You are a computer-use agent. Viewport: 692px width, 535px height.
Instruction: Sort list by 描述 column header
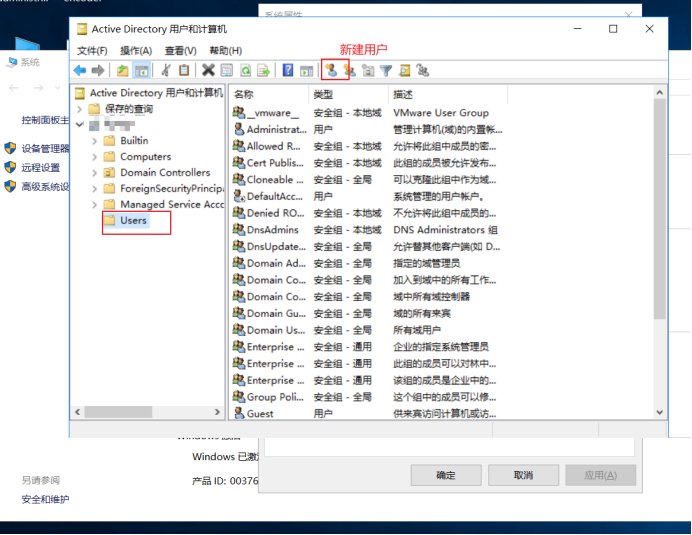[448, 94]
